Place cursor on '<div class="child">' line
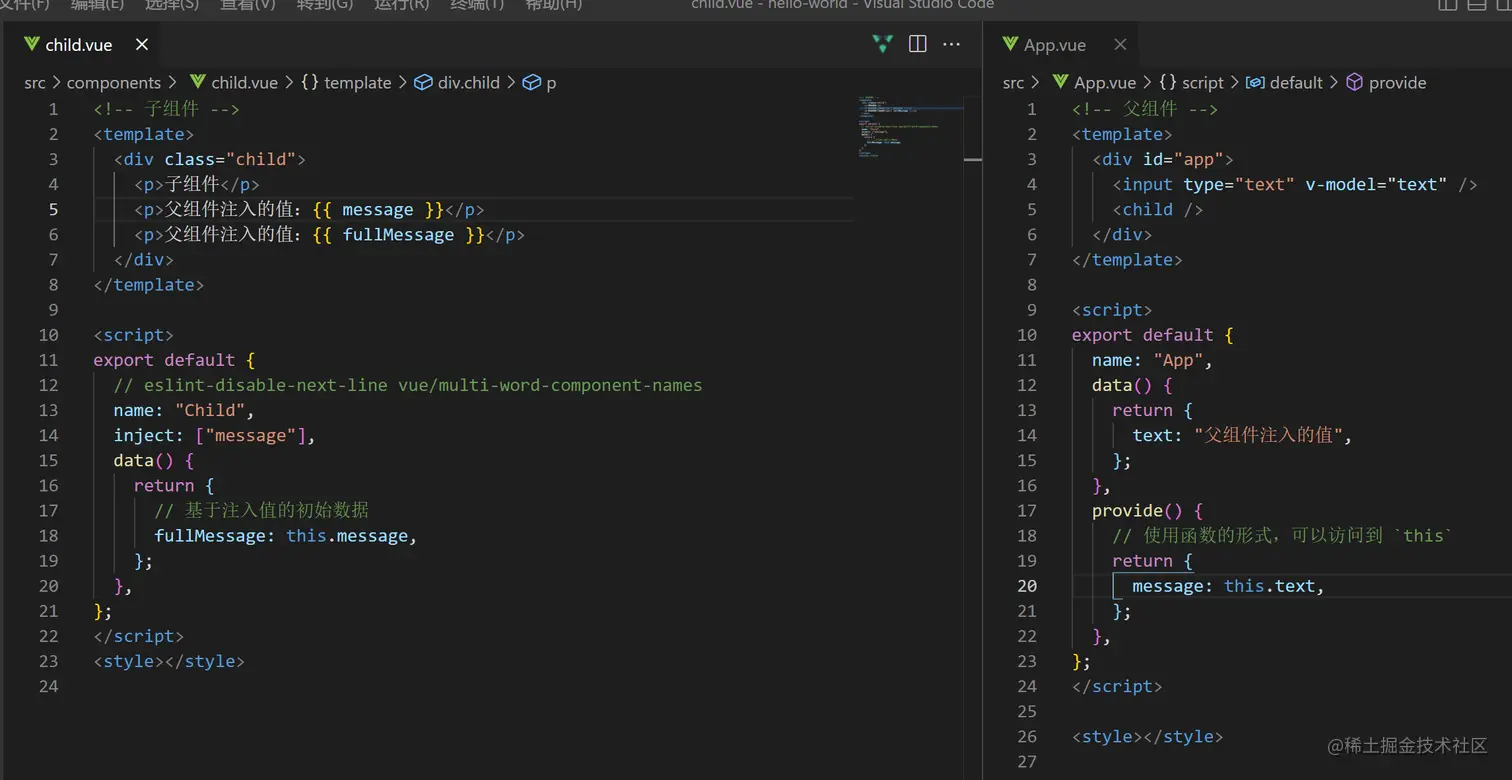 [x=210, y=159]
